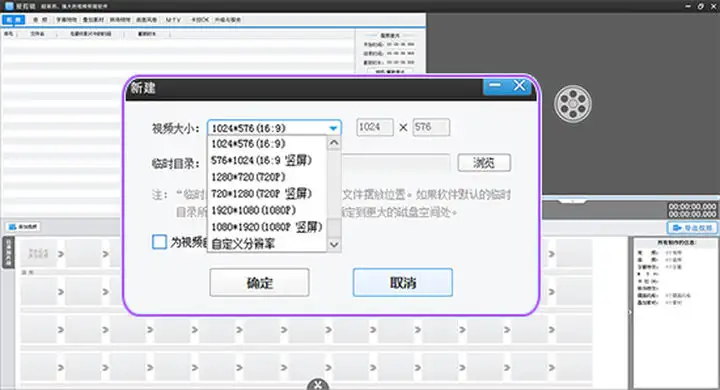Click the 添加视频 add video icon button

pyautogui.click(x=23, y=227)
